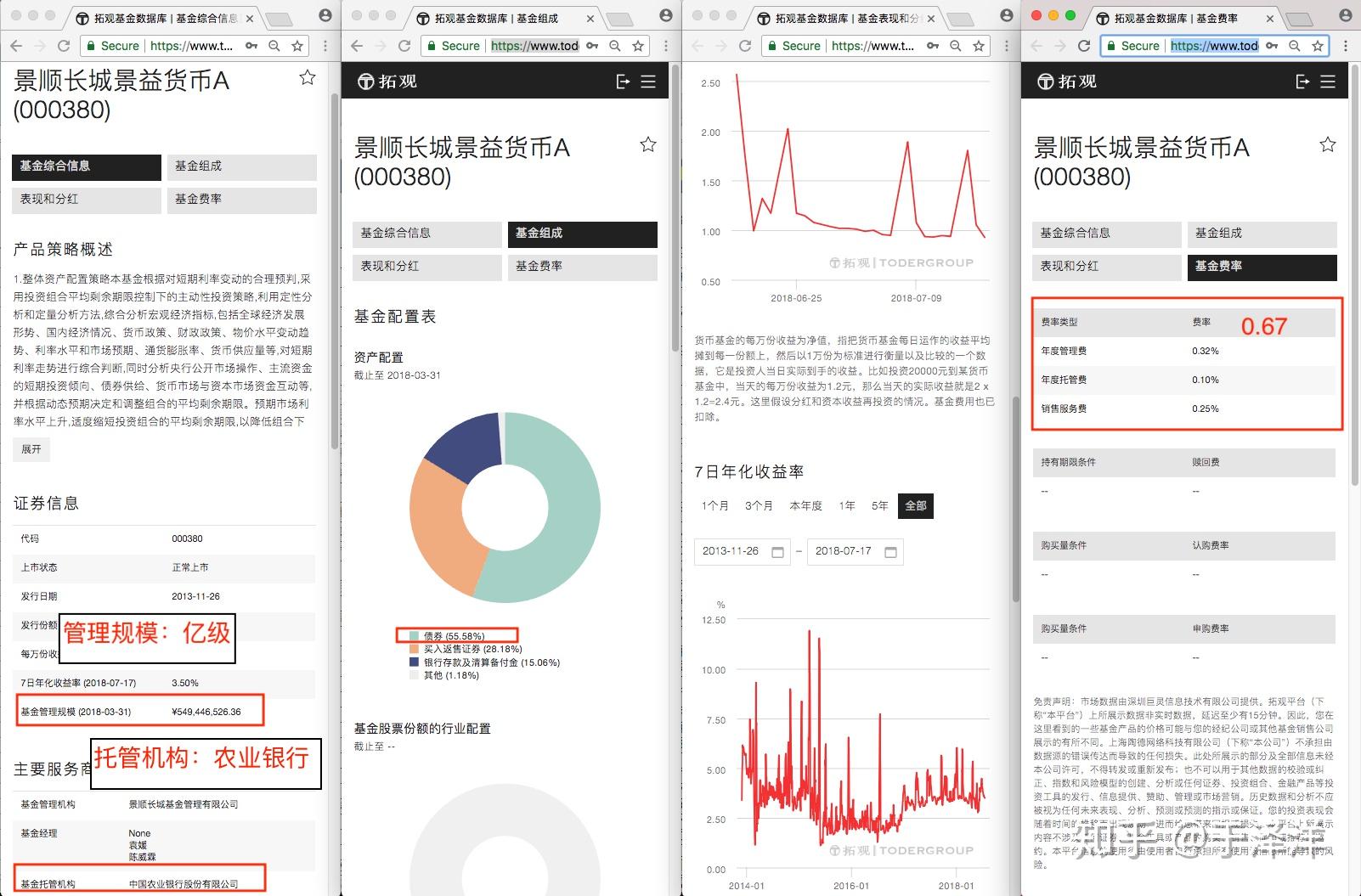Viewport: 1361px width, 896px height.
Task: Click reload icon in 基金综合信息 browser window
Action: coord(64,46)
